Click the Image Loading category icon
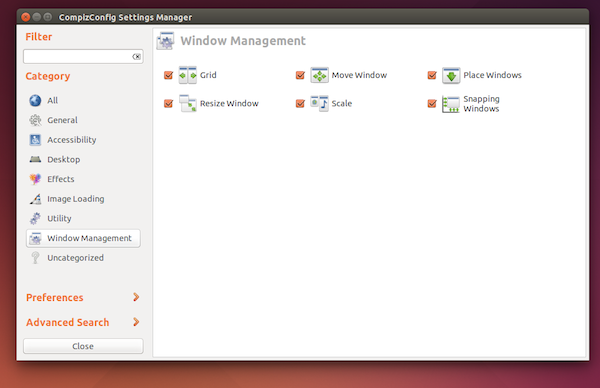Screen dimensions: 600x388 click(x=35, y=199)
